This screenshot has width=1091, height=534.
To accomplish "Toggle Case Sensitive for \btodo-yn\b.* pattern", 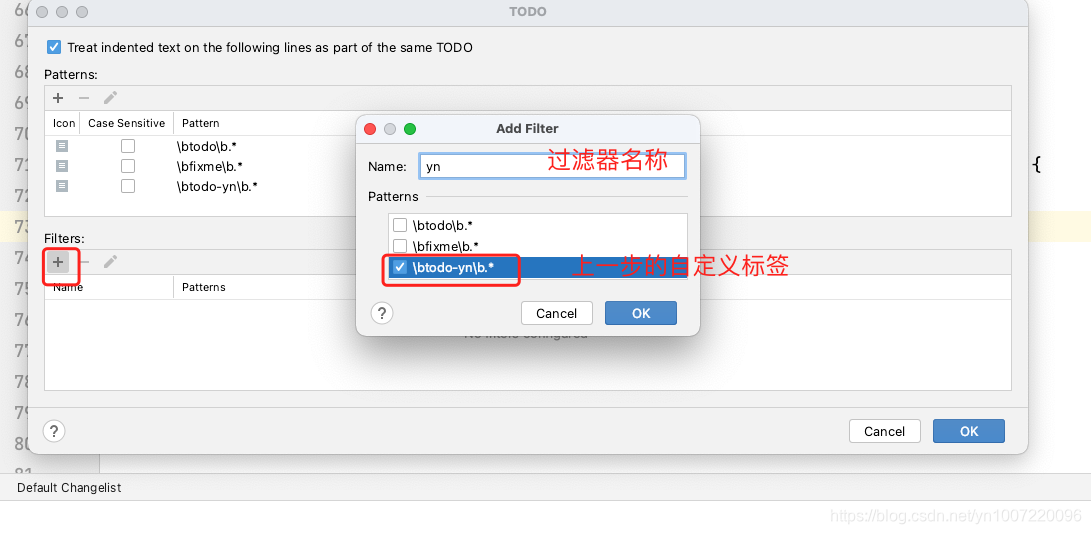I will pos(128,186).
